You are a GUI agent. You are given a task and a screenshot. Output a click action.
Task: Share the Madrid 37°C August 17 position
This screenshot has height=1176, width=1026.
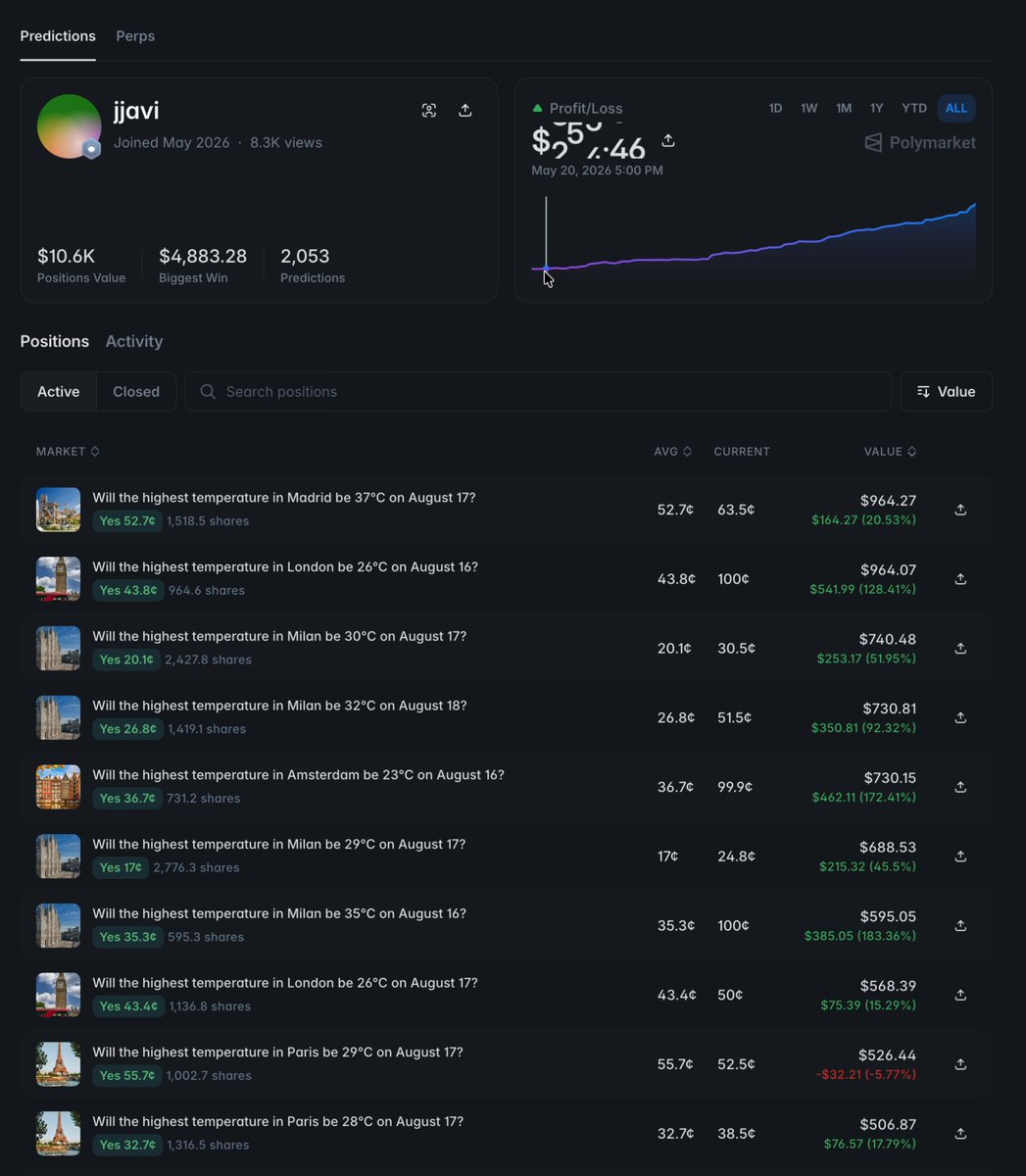click(x=960, y=510)
